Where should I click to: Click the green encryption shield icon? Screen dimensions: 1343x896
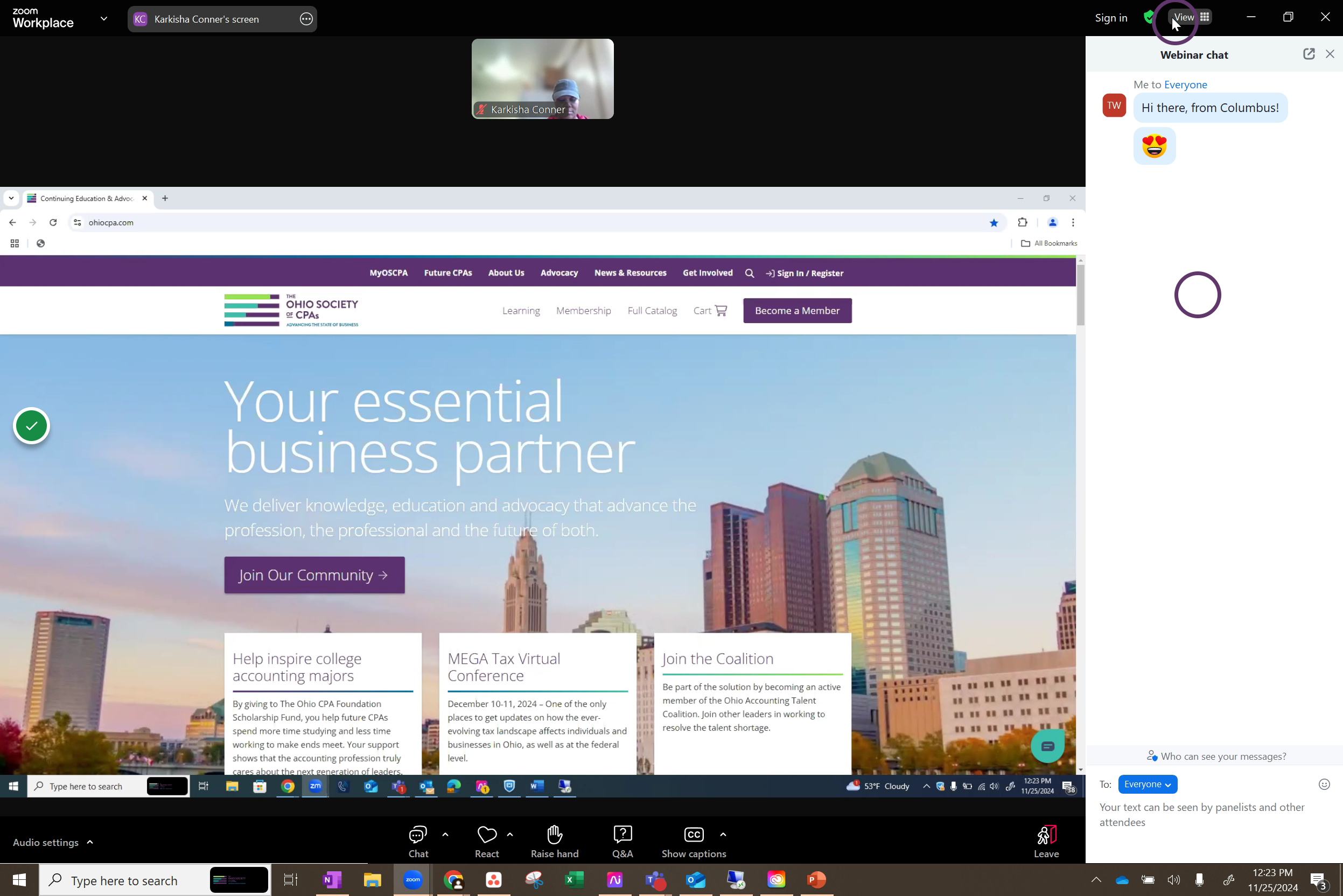1149,17
